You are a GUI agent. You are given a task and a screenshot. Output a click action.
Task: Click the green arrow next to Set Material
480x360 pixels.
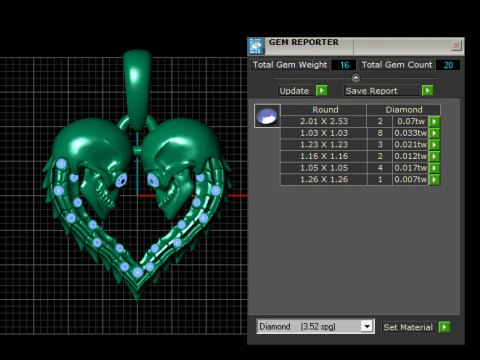[444, 327]
